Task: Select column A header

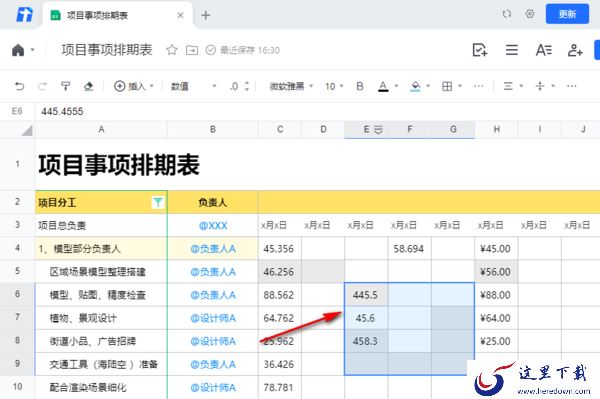Action: click(101, 130)
